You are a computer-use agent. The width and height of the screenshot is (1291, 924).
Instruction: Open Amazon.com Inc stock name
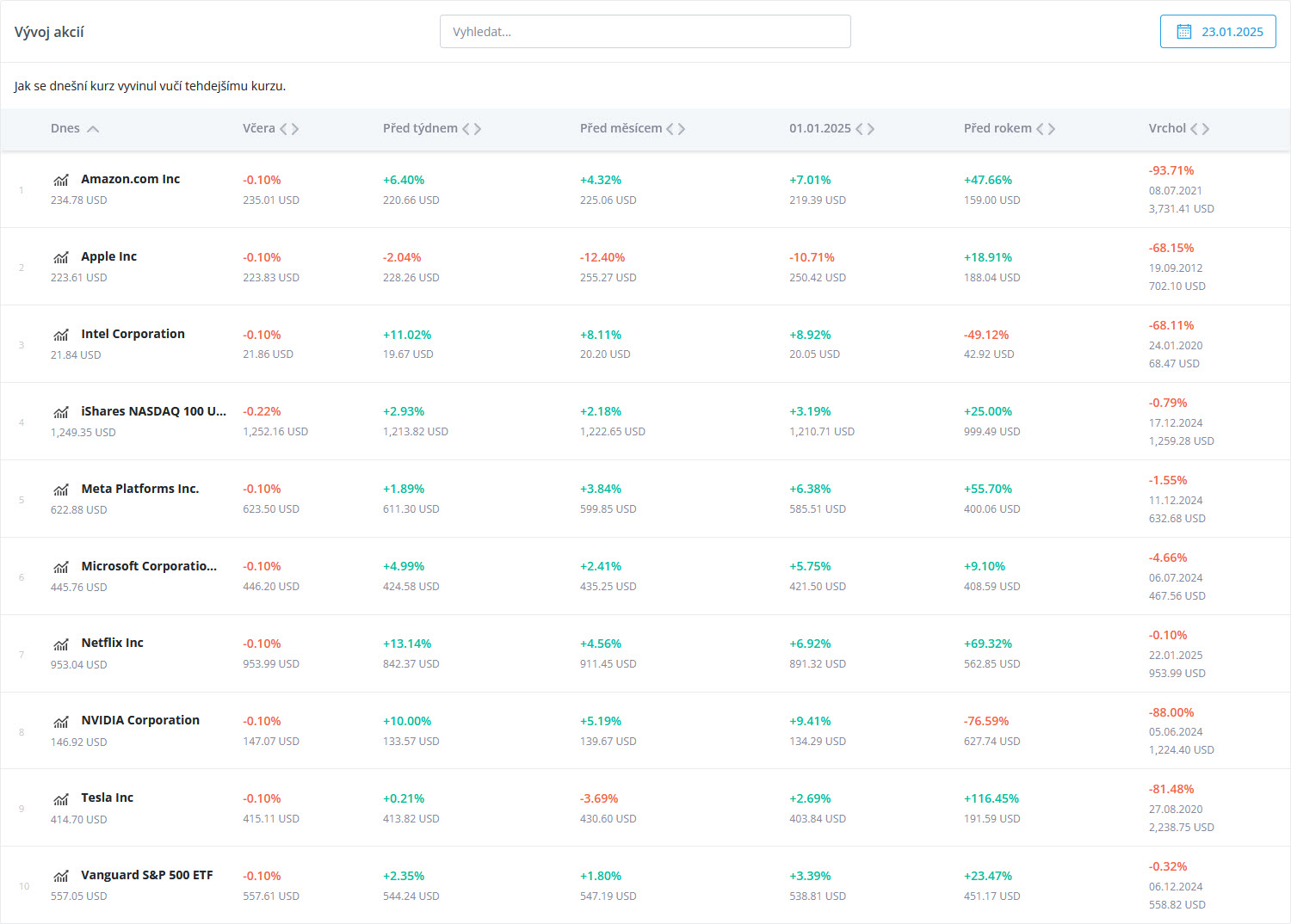click(x=131, y=179)
